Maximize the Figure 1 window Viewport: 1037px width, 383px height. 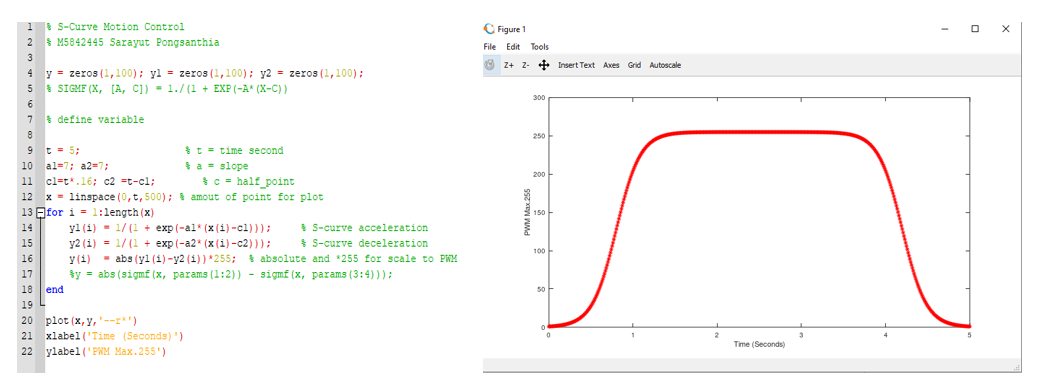[975, 28]
